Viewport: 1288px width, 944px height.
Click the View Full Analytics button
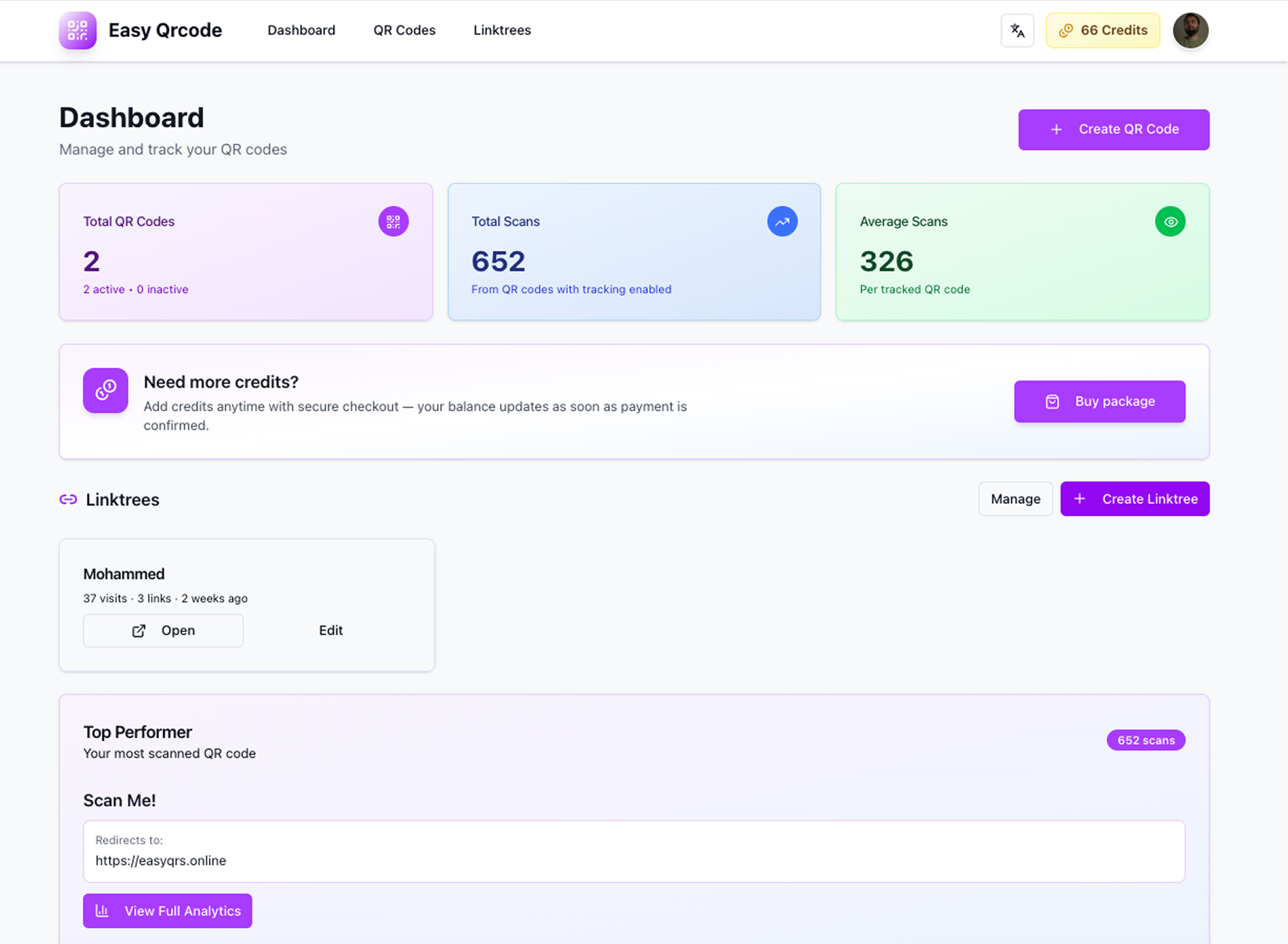167,911
